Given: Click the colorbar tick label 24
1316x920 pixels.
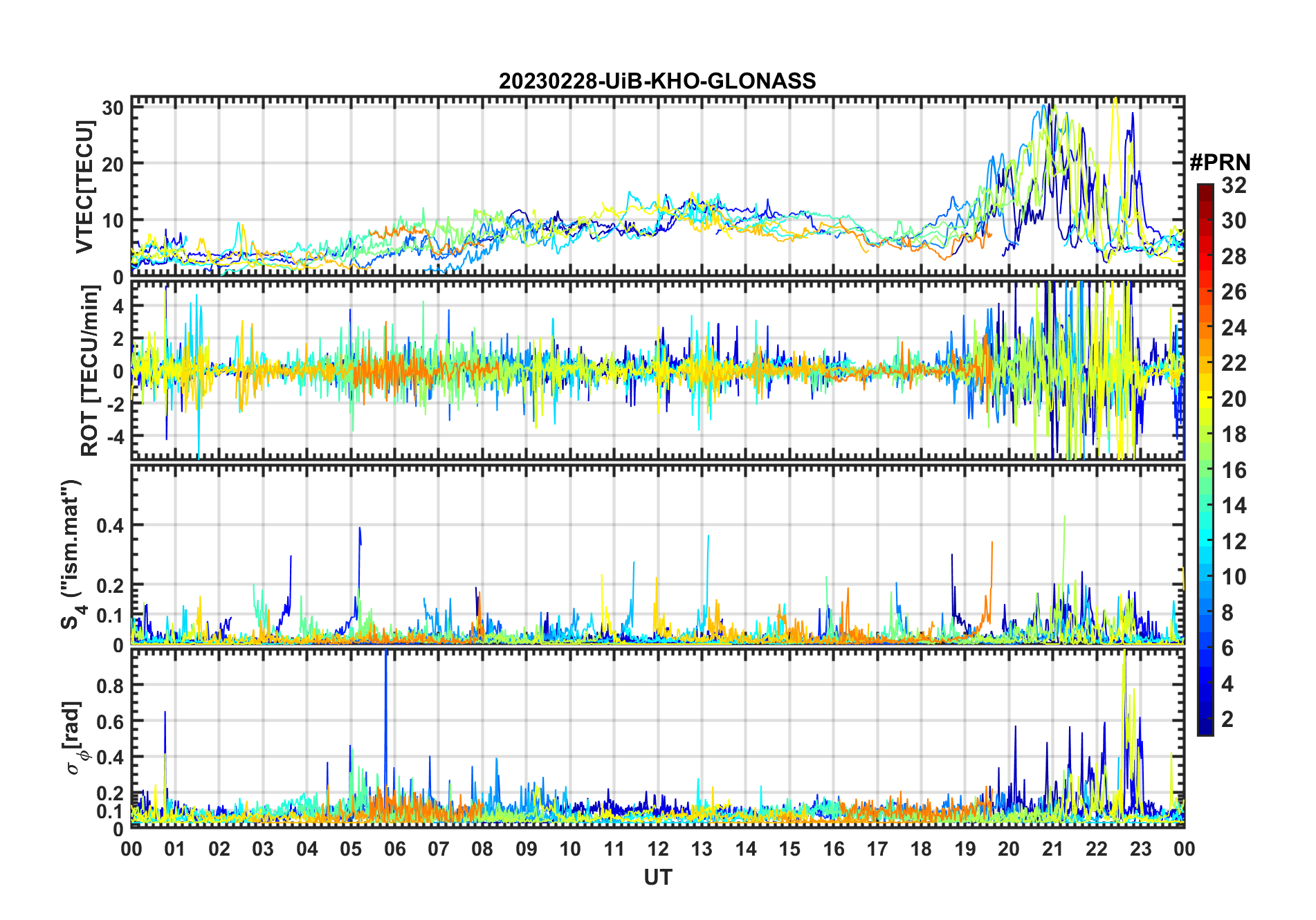Looking at the screenshot, I should (x=1234, y=328).
